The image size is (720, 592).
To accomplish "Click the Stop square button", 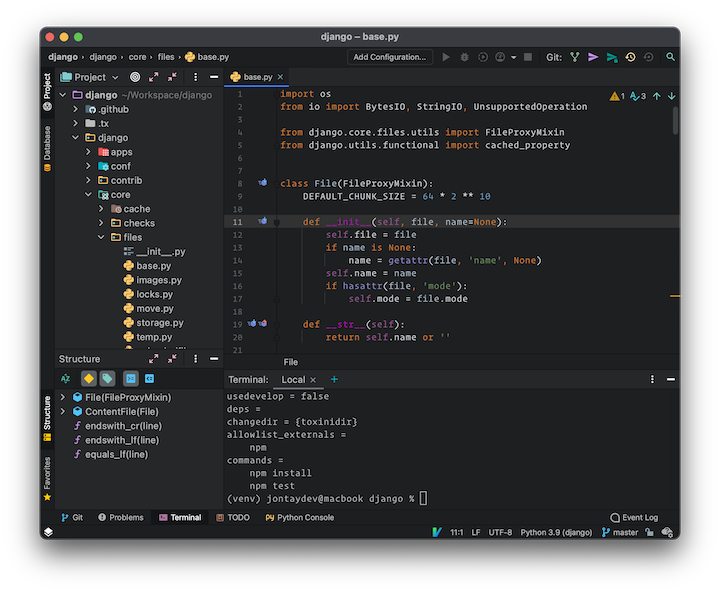I will (x=528, y=57).
